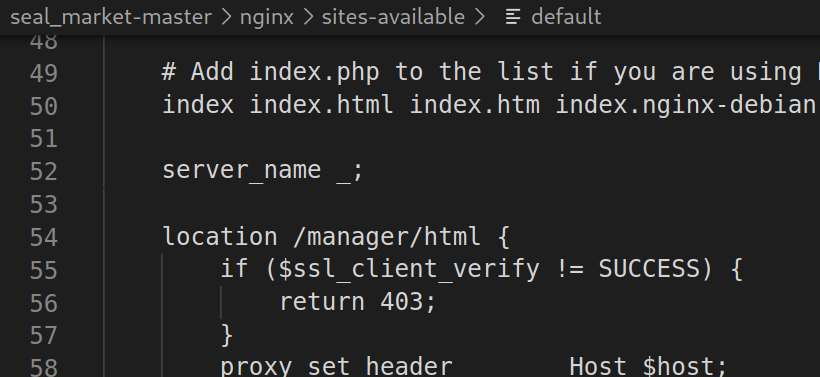The height and width of the screenshot is (377, 820).
Task: Click the SUCCESS keyword on line 55
Action: coord(648,269)
